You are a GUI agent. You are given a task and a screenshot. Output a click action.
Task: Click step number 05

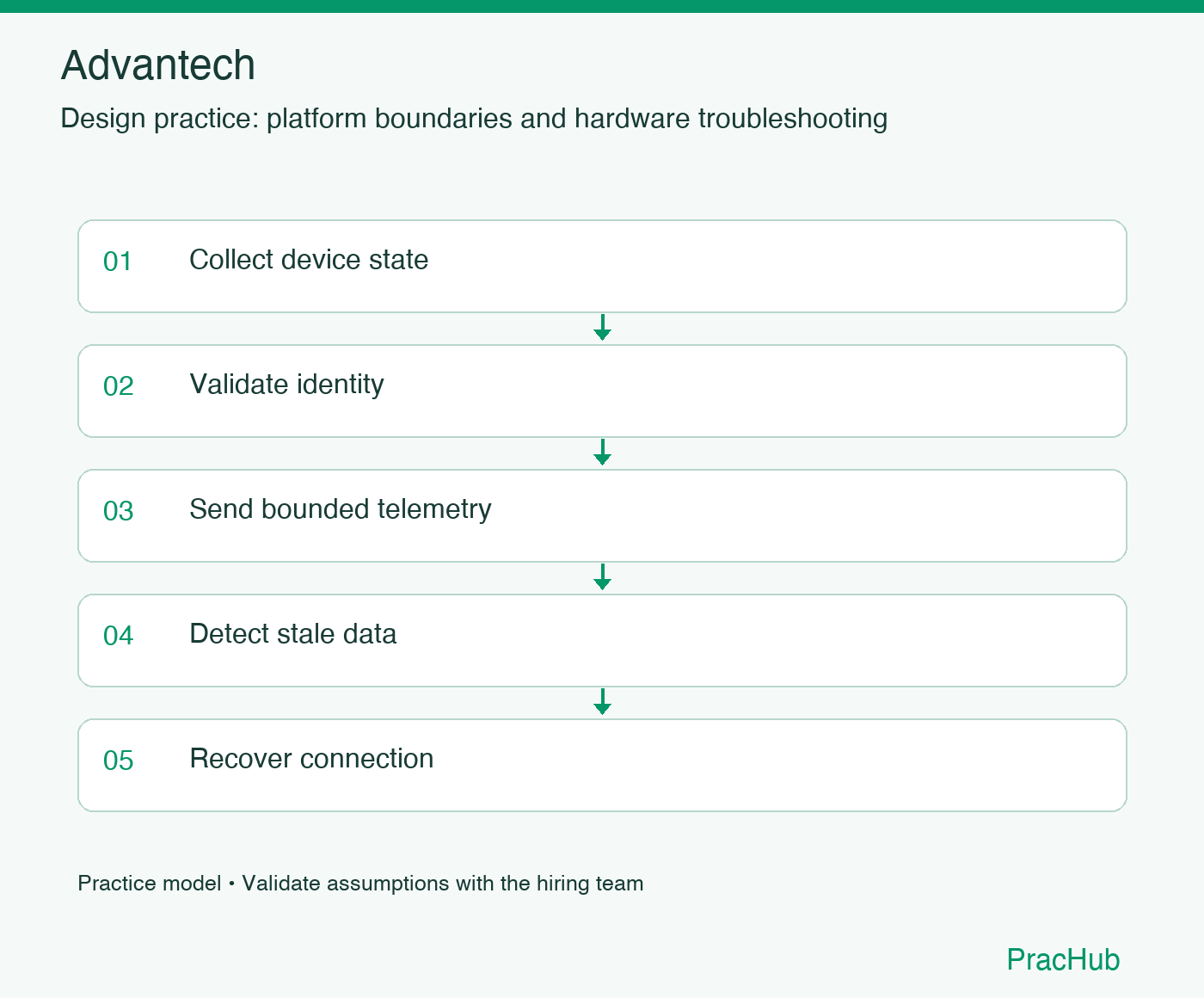118,761
